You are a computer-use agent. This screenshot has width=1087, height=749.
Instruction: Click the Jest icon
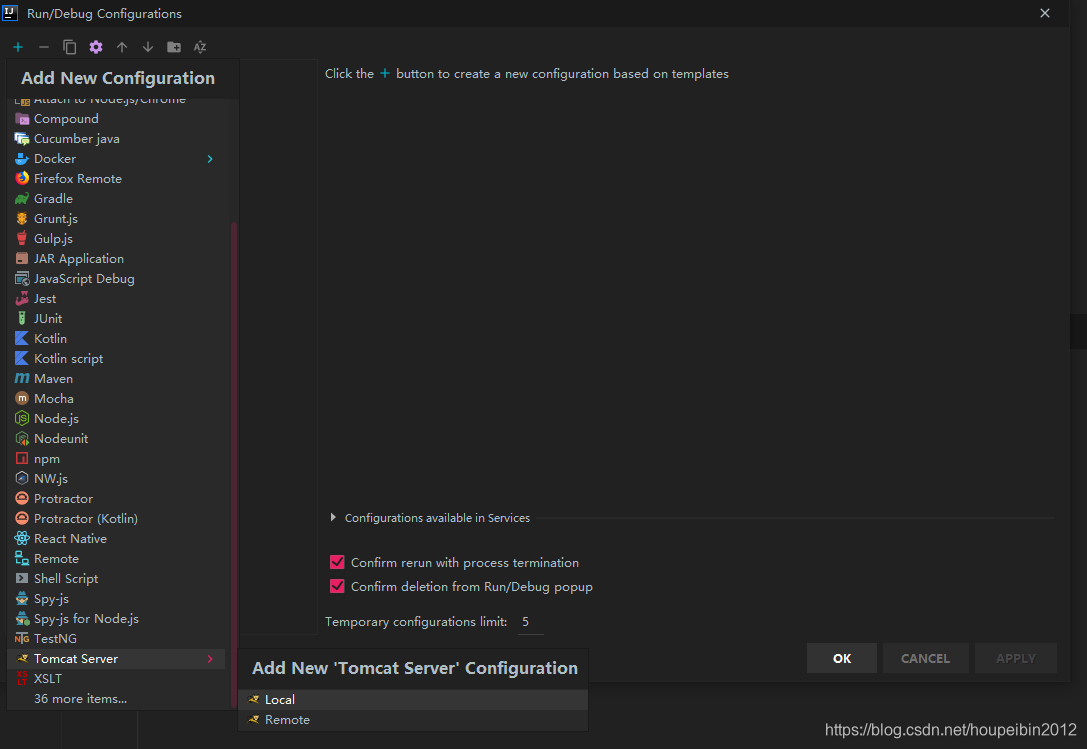[22, 299]
